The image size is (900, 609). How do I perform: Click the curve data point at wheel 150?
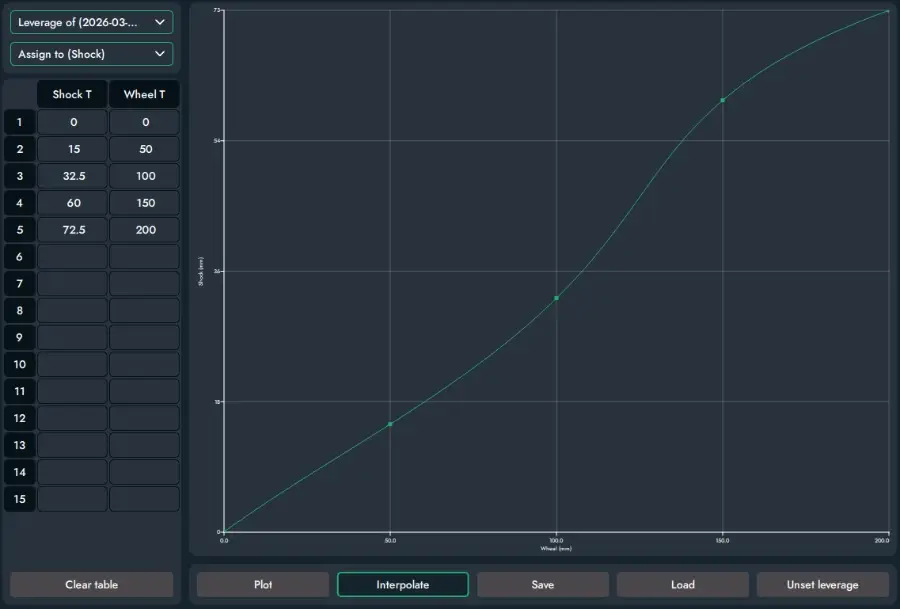click(x=723, y=100)
